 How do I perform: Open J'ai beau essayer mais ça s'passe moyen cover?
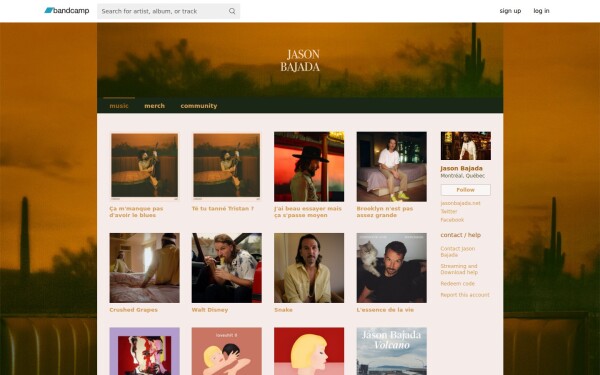tap(309, 166)
